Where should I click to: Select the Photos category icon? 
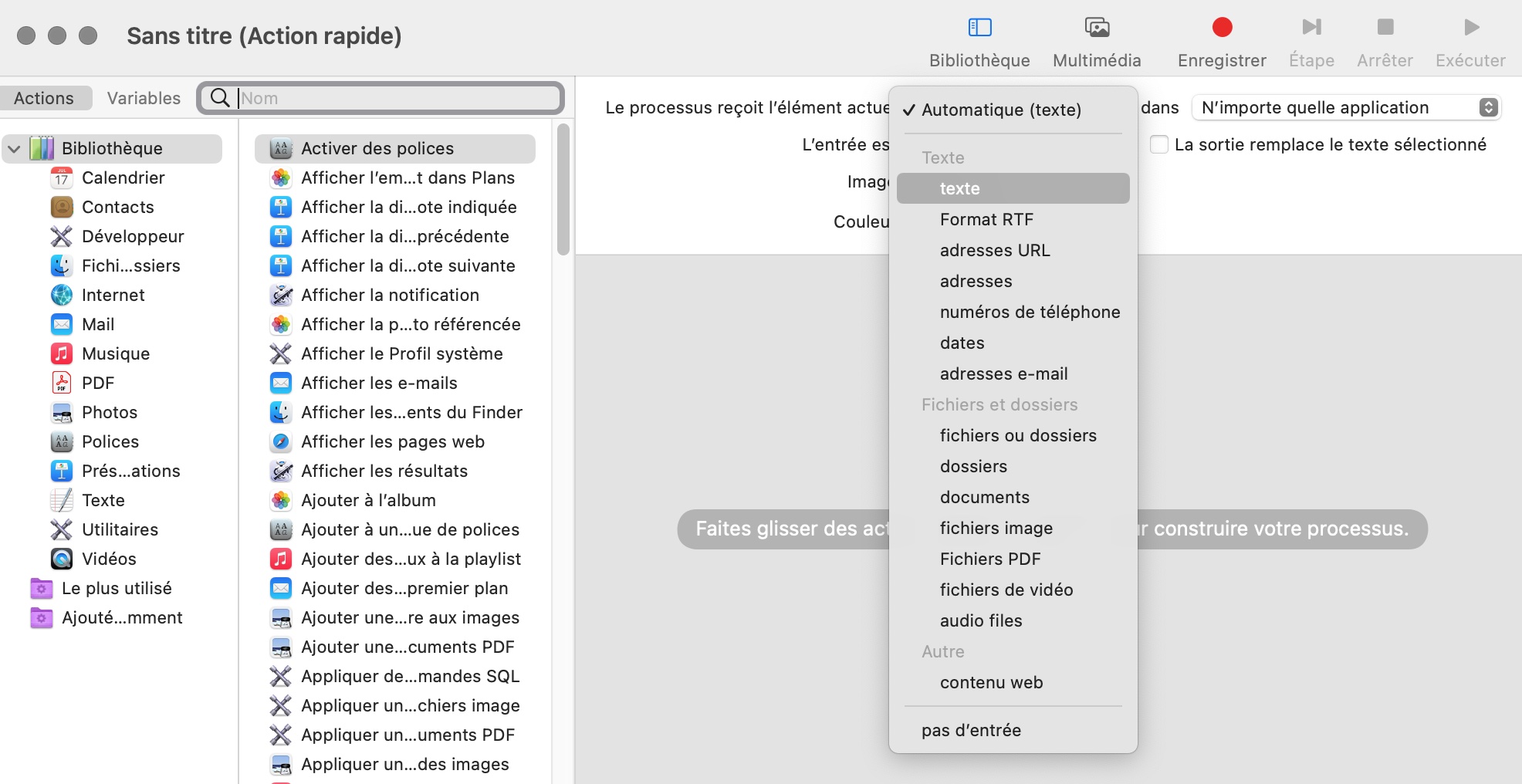coord(62,413)
